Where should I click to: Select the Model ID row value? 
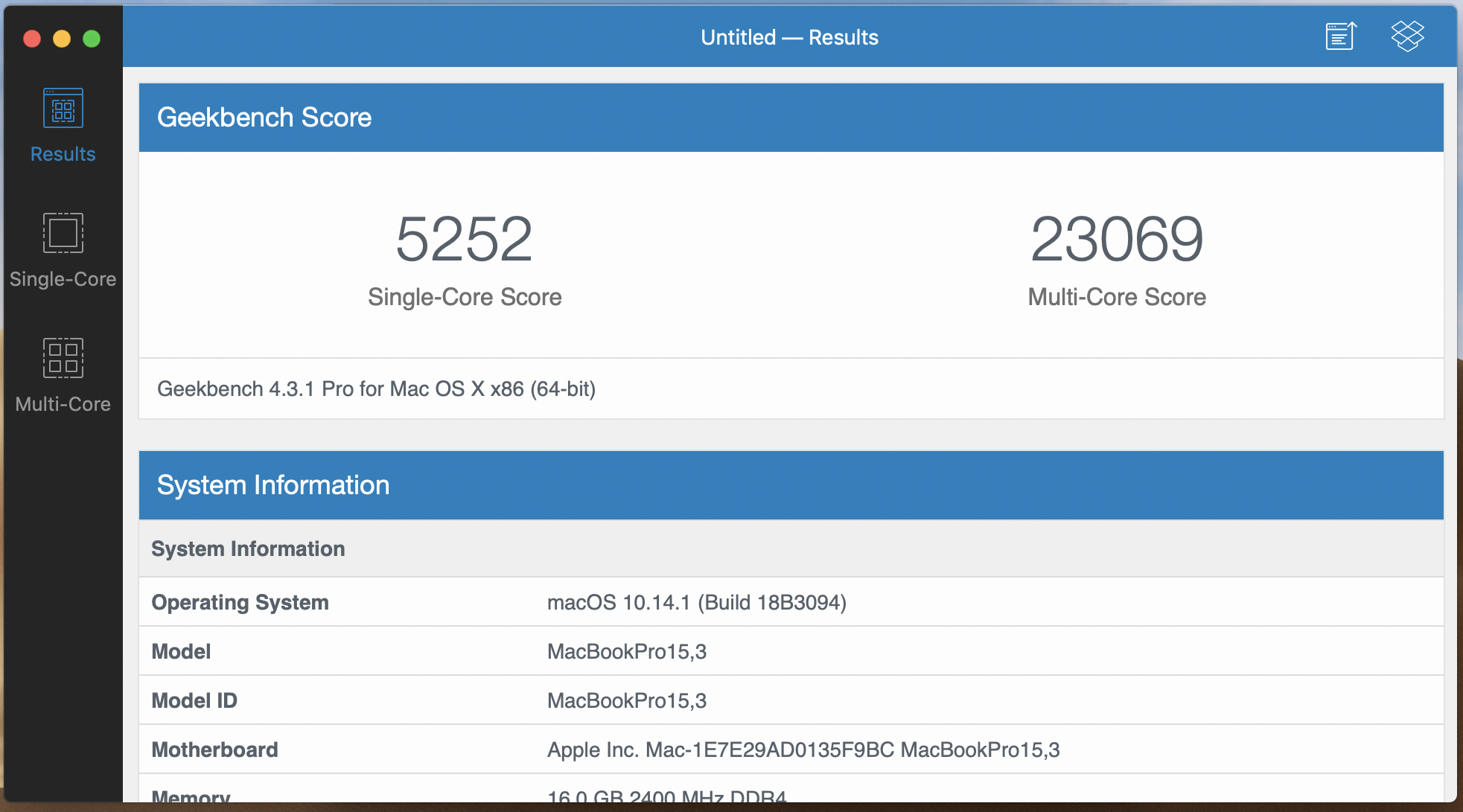pos(626,700)
